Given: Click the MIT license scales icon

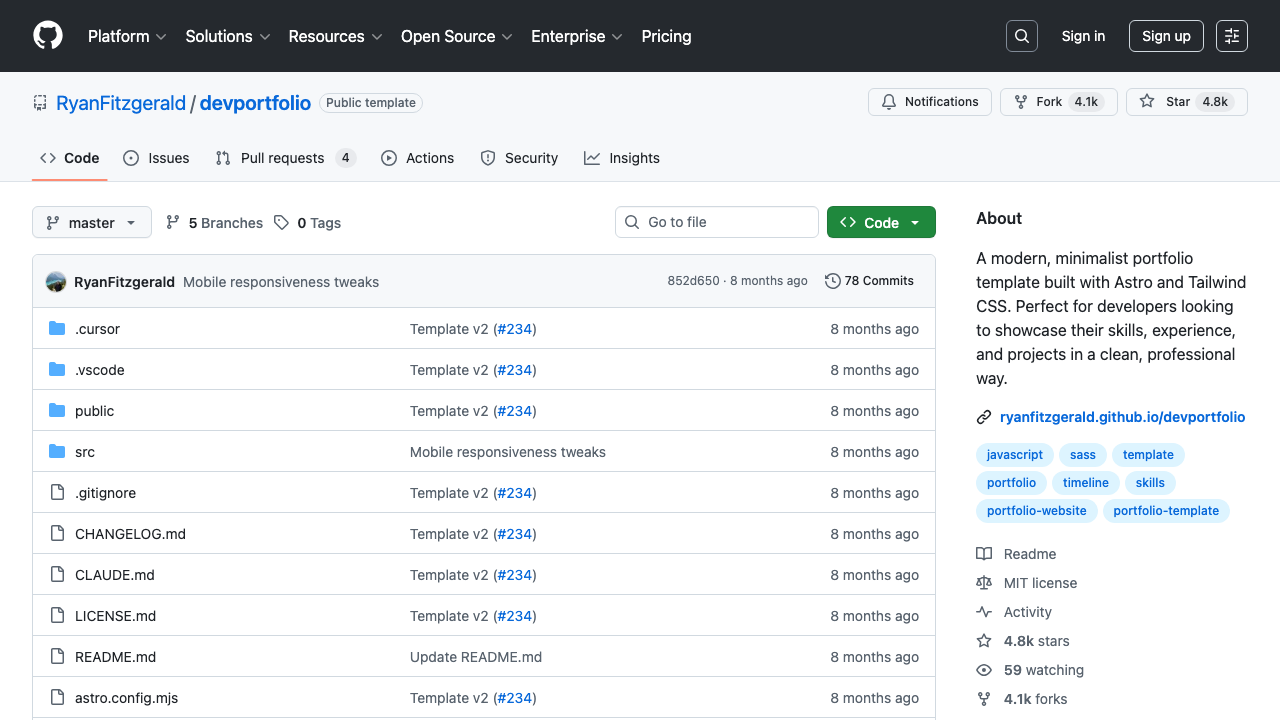Looking at the screenshot, I should [984, 582].
